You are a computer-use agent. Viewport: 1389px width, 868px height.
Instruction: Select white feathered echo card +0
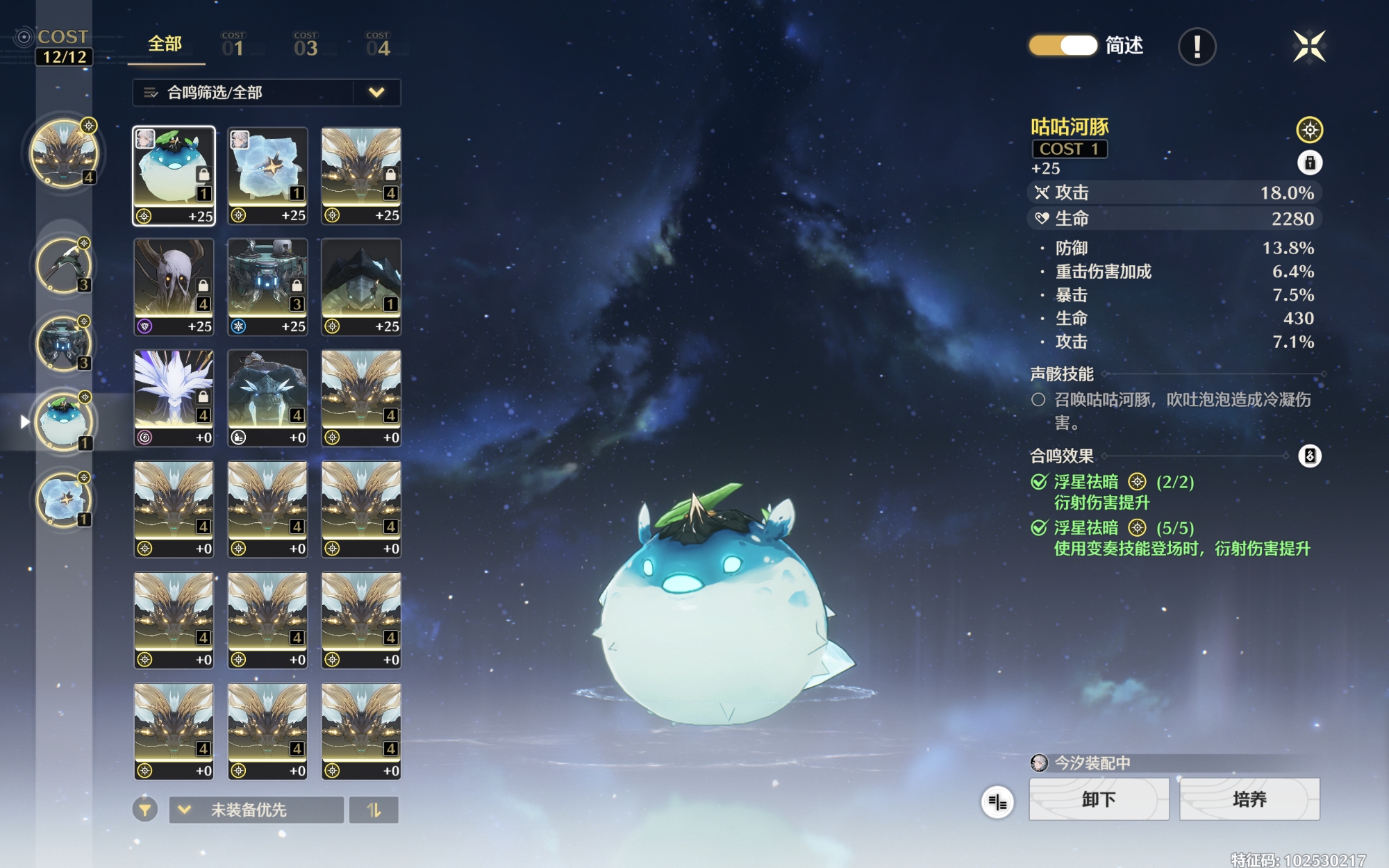(x=174, y=398)
